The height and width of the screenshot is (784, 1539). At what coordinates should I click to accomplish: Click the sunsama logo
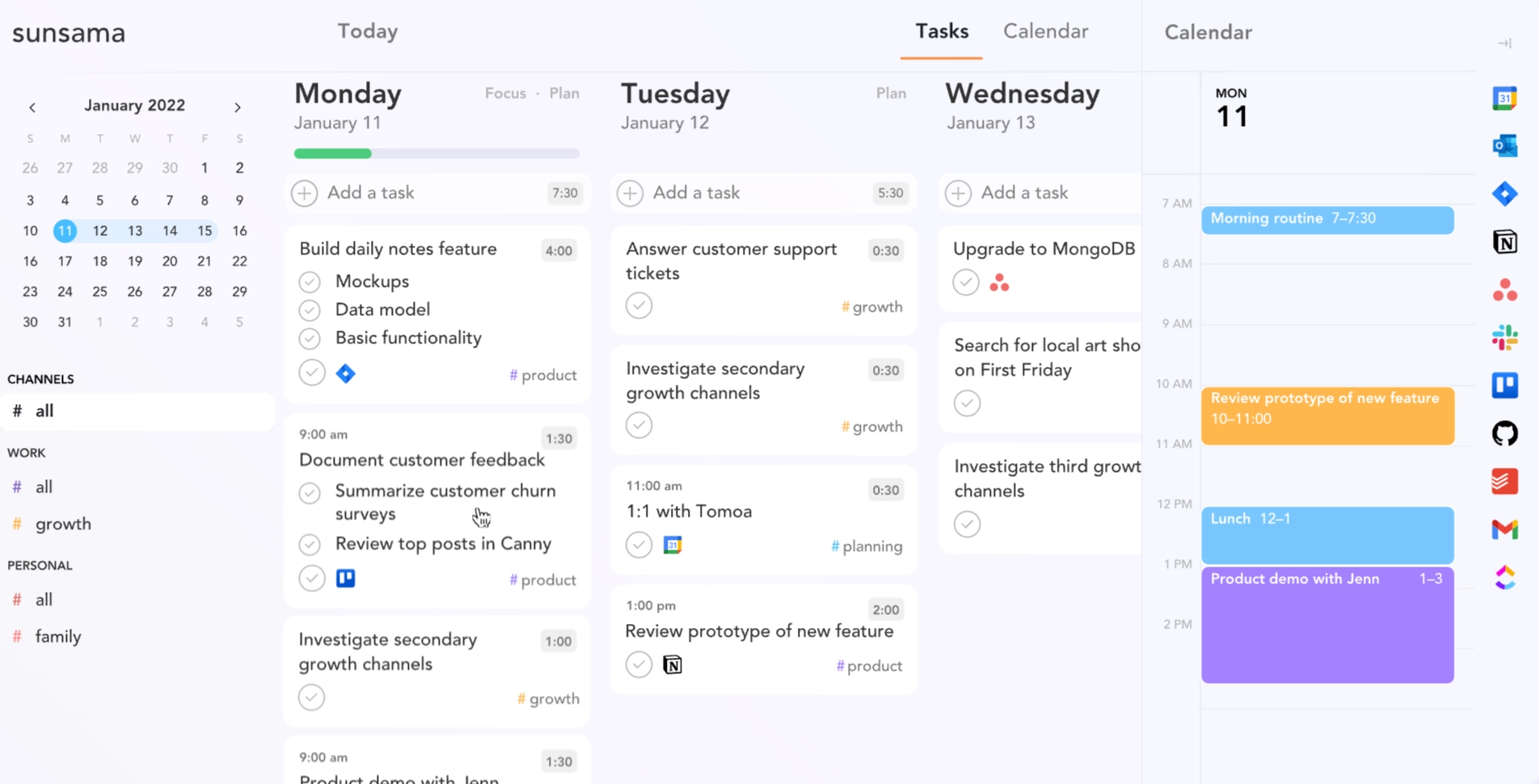69,33
